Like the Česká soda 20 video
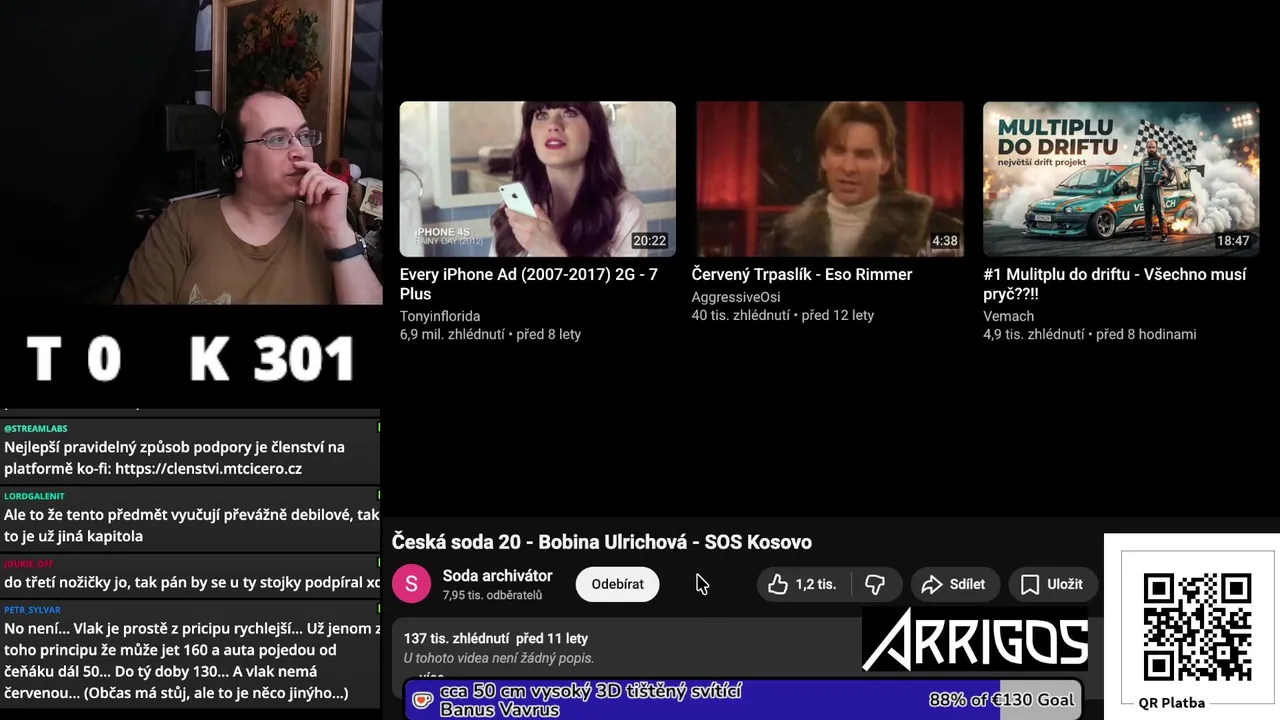The height and width of the screenshot is (720, 1280). [x=803, y=584]
